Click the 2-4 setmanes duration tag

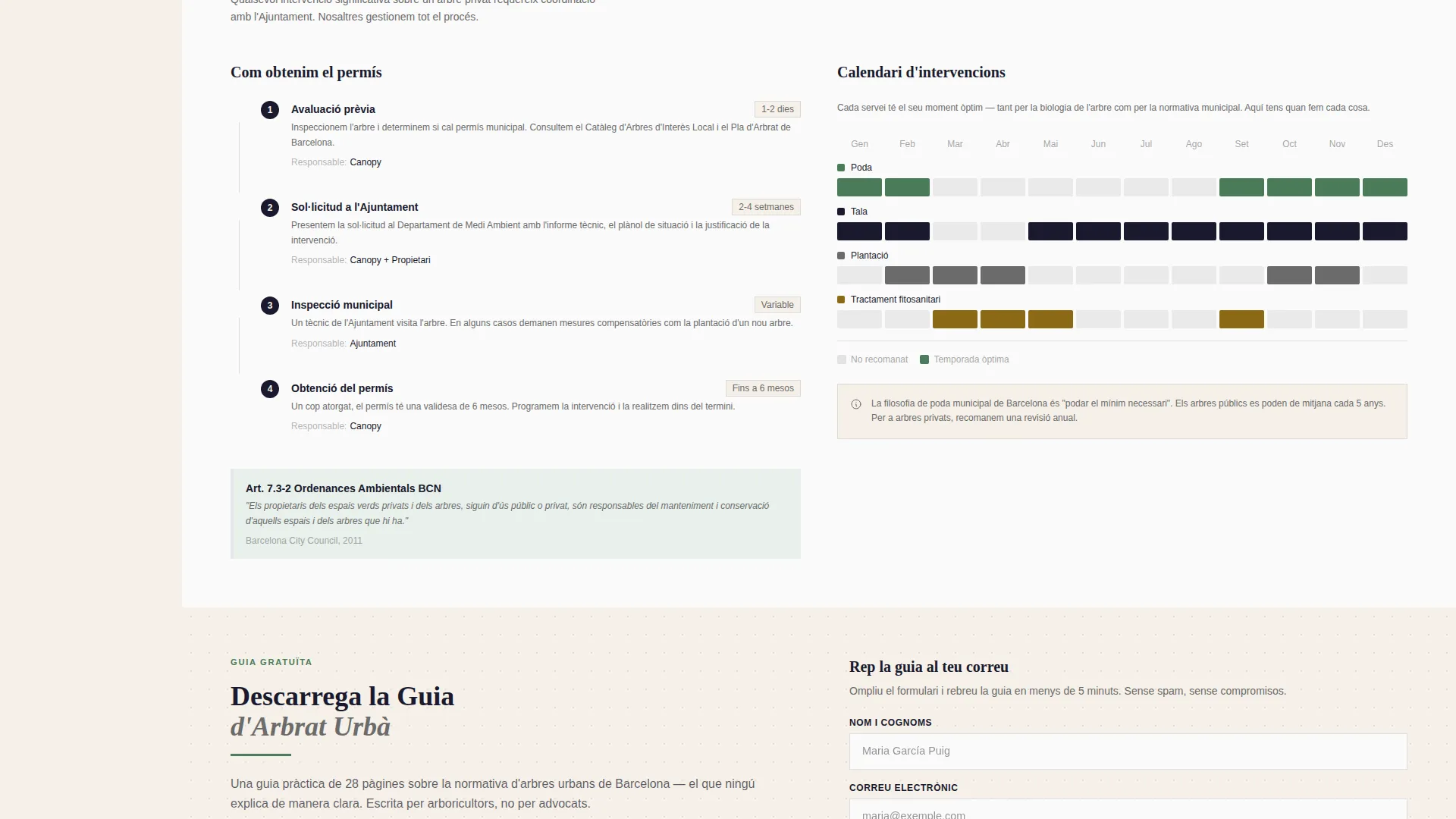pos(766,207)
